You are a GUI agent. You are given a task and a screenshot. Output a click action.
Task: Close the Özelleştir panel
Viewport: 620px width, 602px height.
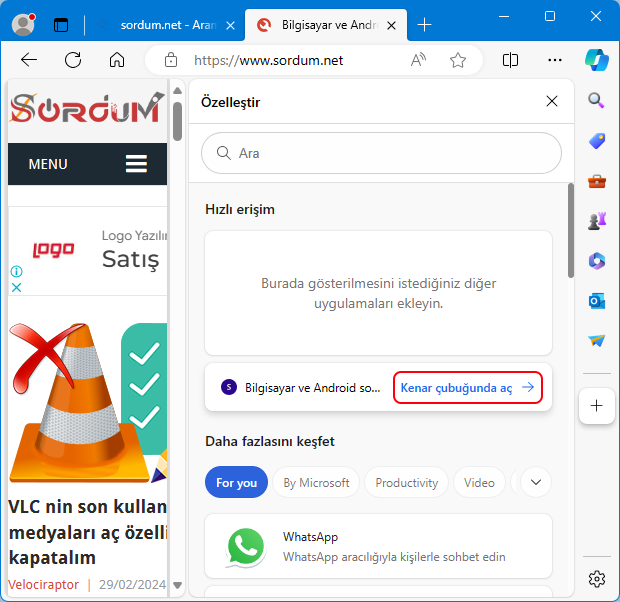[552, 101]
